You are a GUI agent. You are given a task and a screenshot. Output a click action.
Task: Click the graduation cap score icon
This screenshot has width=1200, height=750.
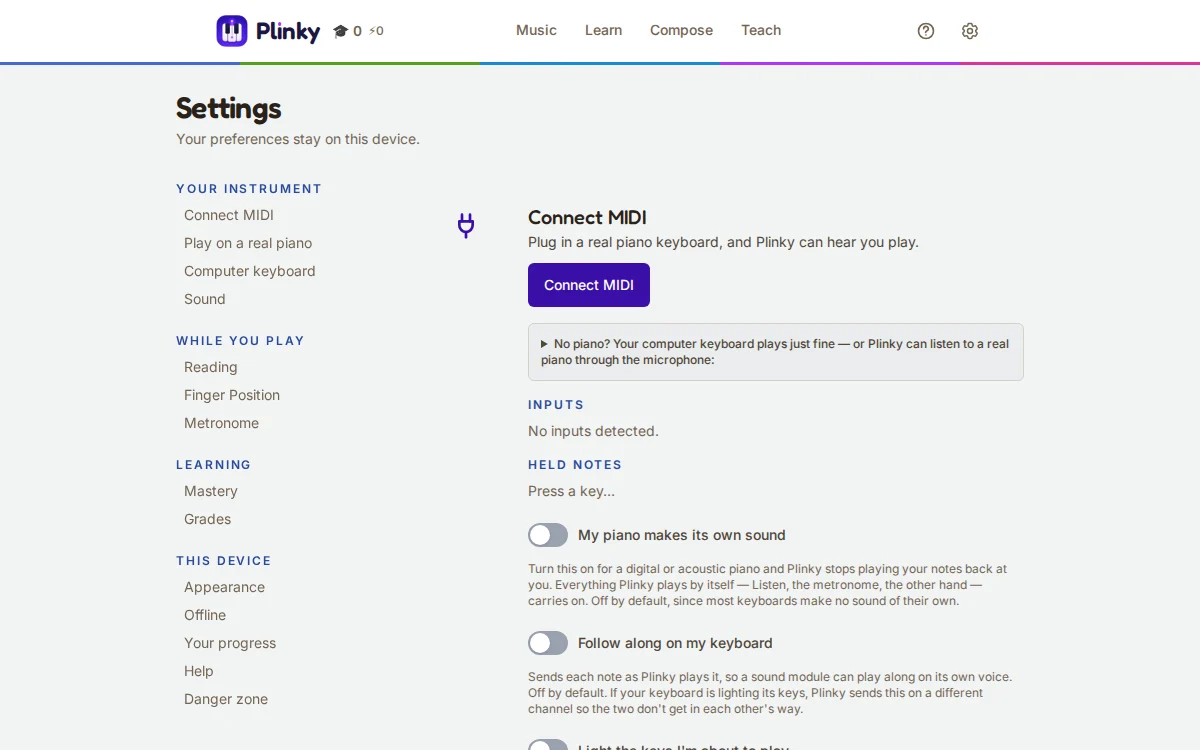point(341,31)
